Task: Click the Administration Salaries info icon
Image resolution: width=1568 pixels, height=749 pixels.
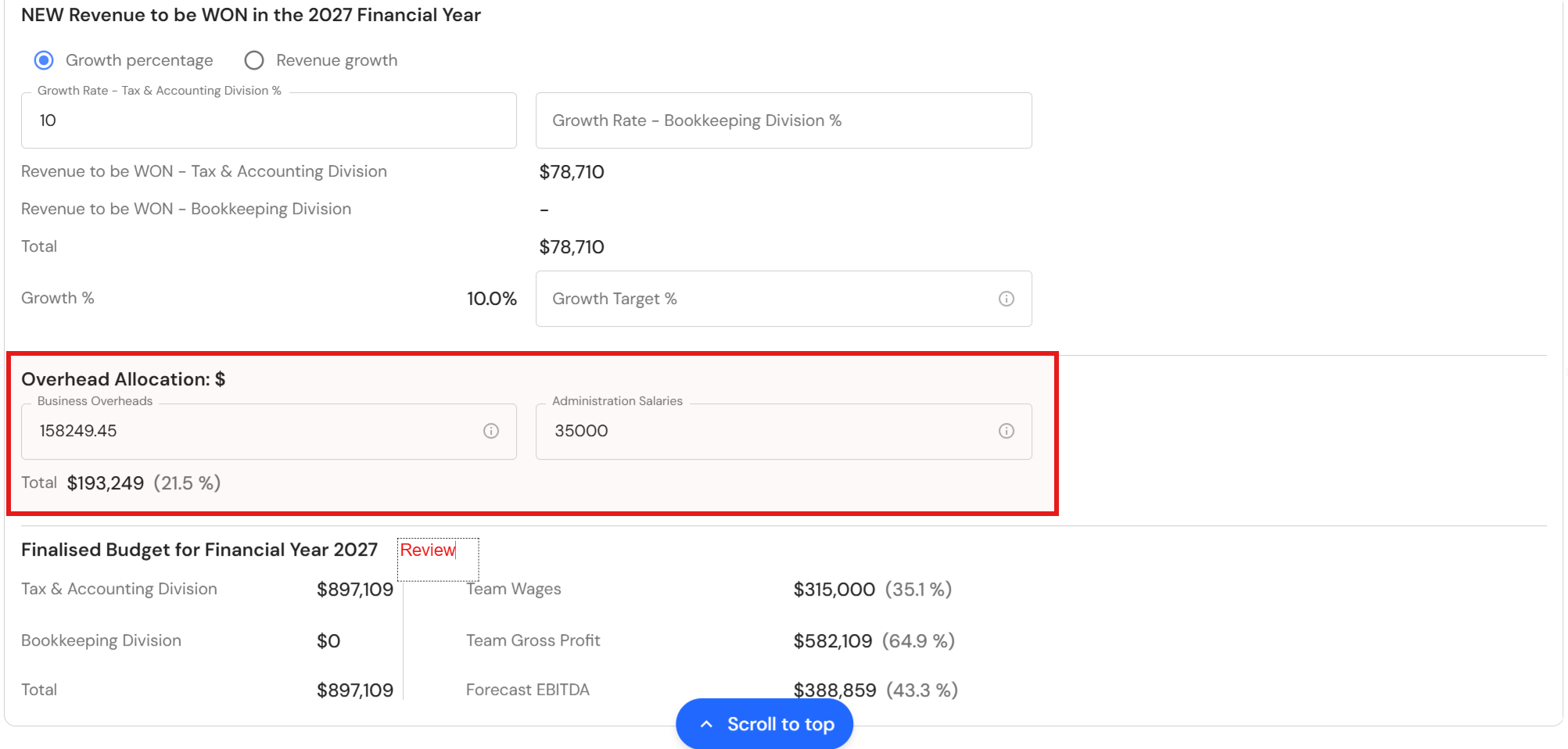Action: (x=1006, y=431)
